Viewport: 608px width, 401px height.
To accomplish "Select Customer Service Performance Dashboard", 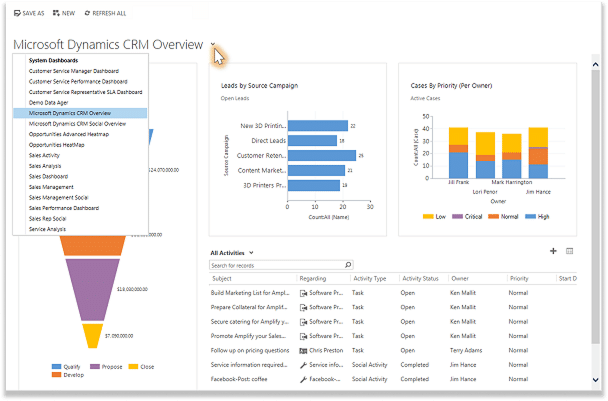I will pos(78,81).
